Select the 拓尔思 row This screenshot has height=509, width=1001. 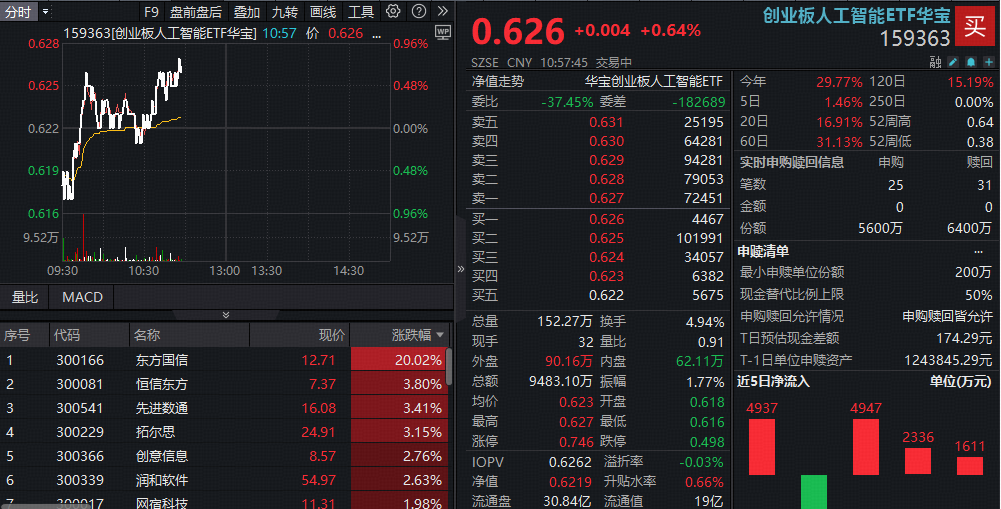click(x=223, y=432)
